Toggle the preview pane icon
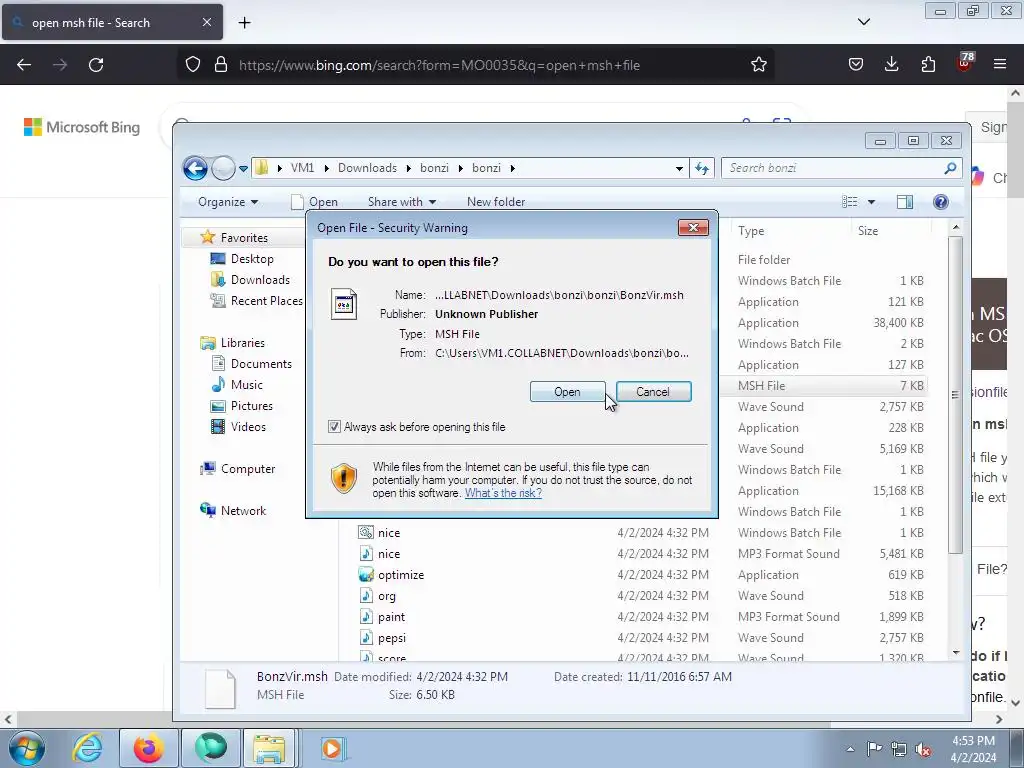This screenshot has width=1024, height=768. click(x=905, y=202)
